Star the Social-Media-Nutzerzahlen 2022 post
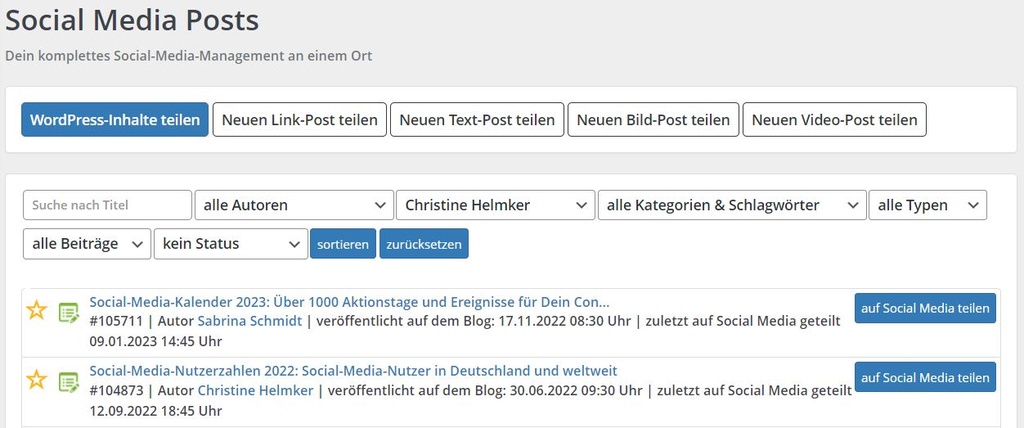Image resolution: width=1024 pixels, height=428 pixels. point(37,380)
